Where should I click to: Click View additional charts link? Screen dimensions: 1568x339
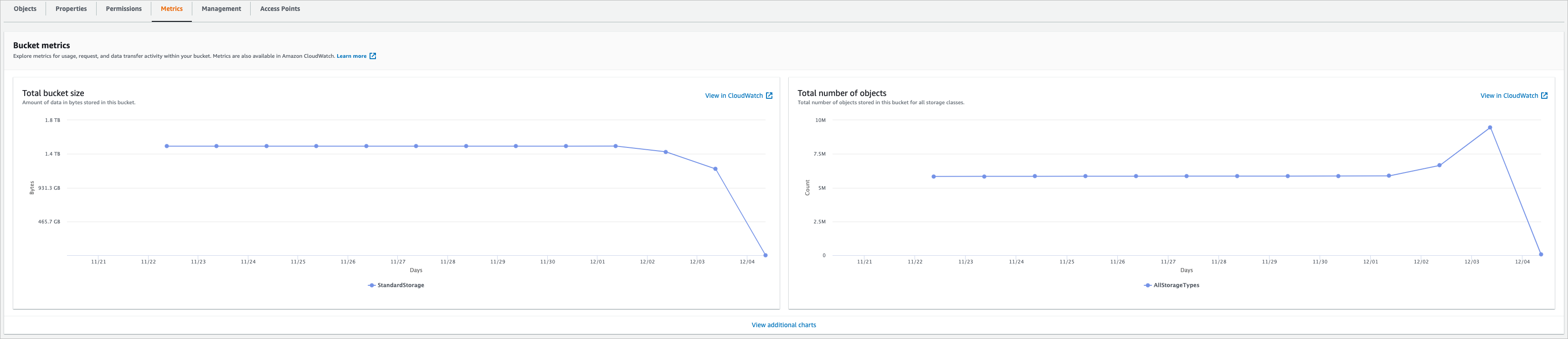(x=783, y=325)
